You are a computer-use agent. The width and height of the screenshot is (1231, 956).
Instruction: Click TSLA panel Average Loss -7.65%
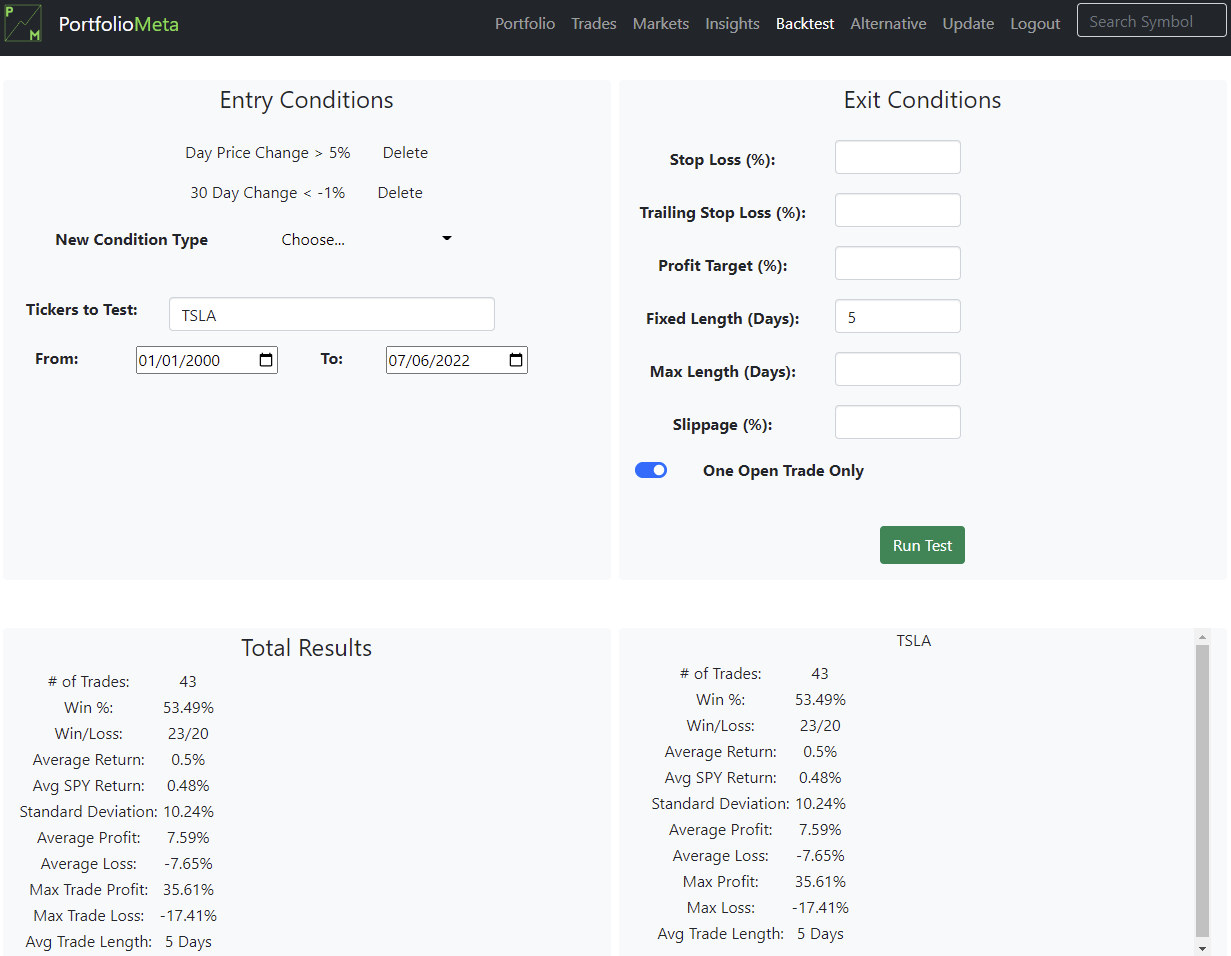[x=820, y=856]
